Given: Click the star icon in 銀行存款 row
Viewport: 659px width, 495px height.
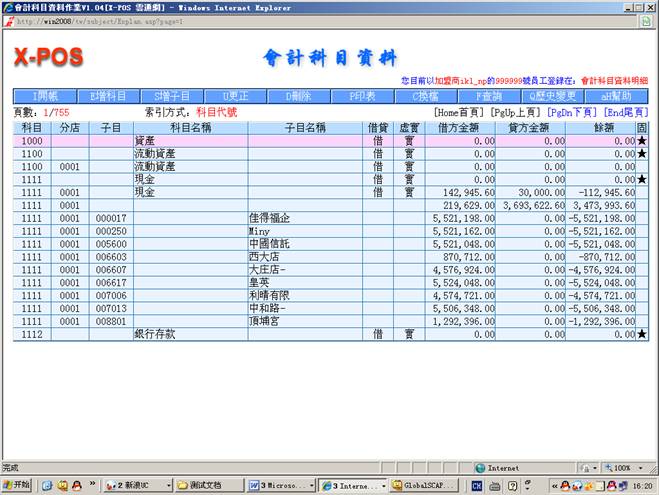Looking at the screenshot, I should coord(642,335).
